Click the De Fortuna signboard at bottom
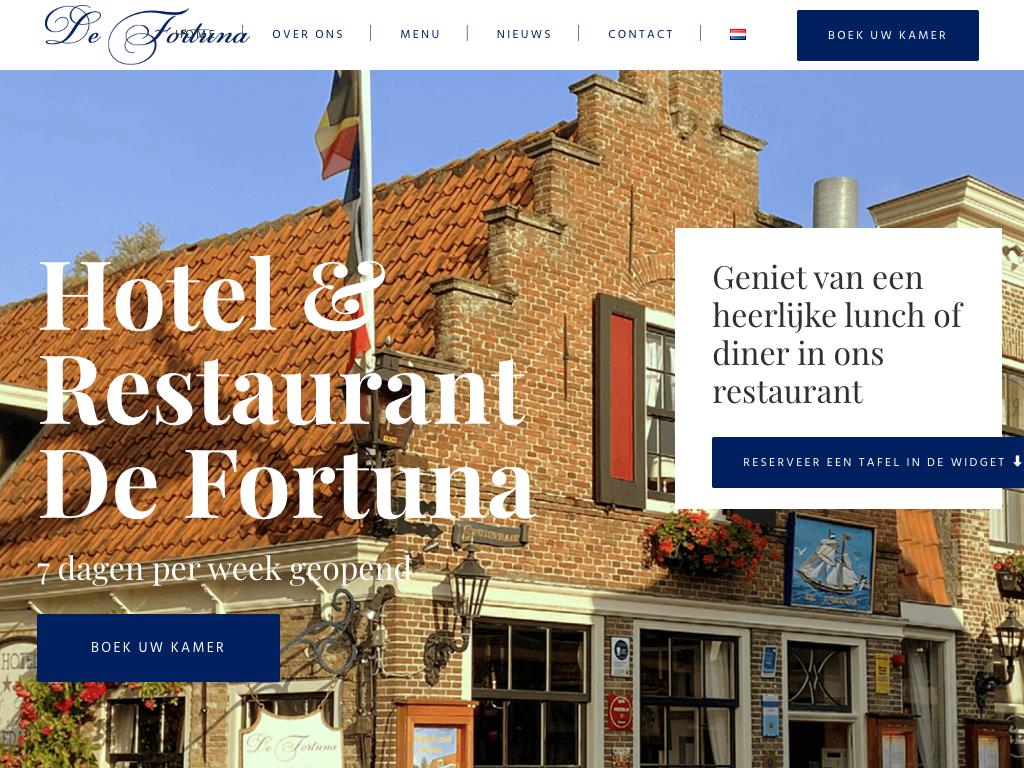The width and height of the screenshot is (1024, 768). (x=292, y=741)
